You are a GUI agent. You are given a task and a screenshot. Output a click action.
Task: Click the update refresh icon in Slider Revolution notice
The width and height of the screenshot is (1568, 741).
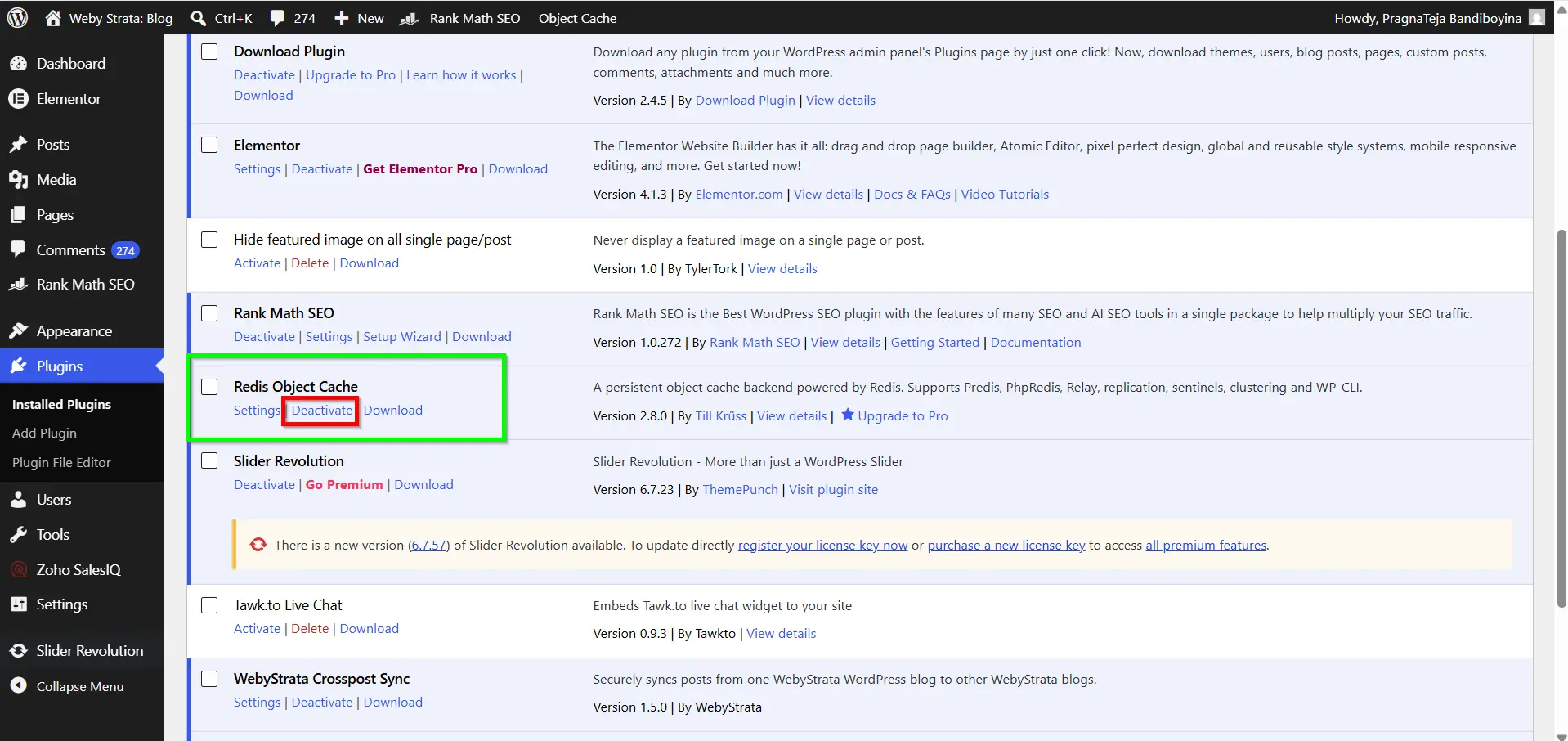coord(258,545)
